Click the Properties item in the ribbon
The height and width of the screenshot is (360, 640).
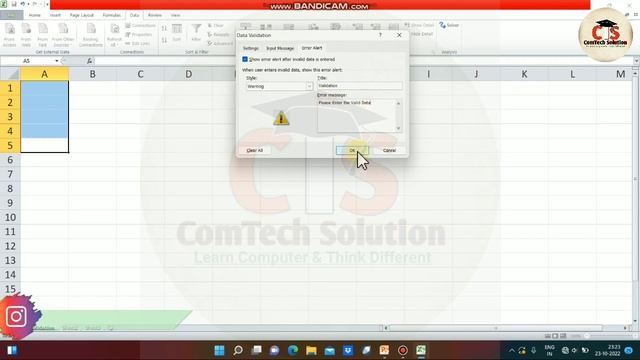(x=139, y=35)
